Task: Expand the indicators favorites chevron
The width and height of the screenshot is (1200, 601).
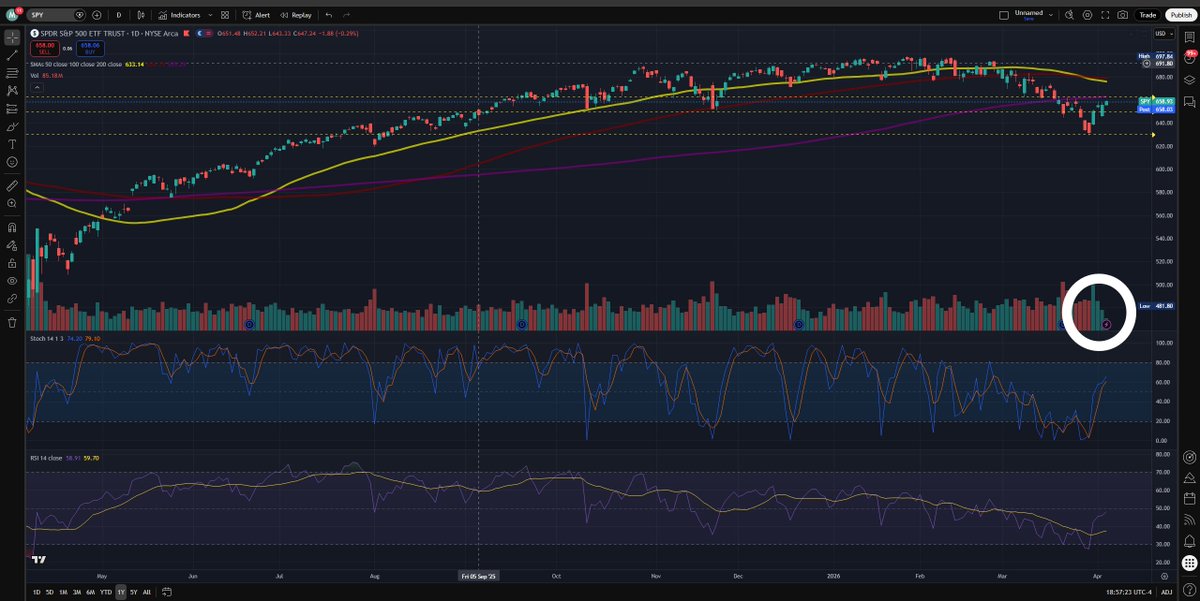Action: (x=210, y=15)
